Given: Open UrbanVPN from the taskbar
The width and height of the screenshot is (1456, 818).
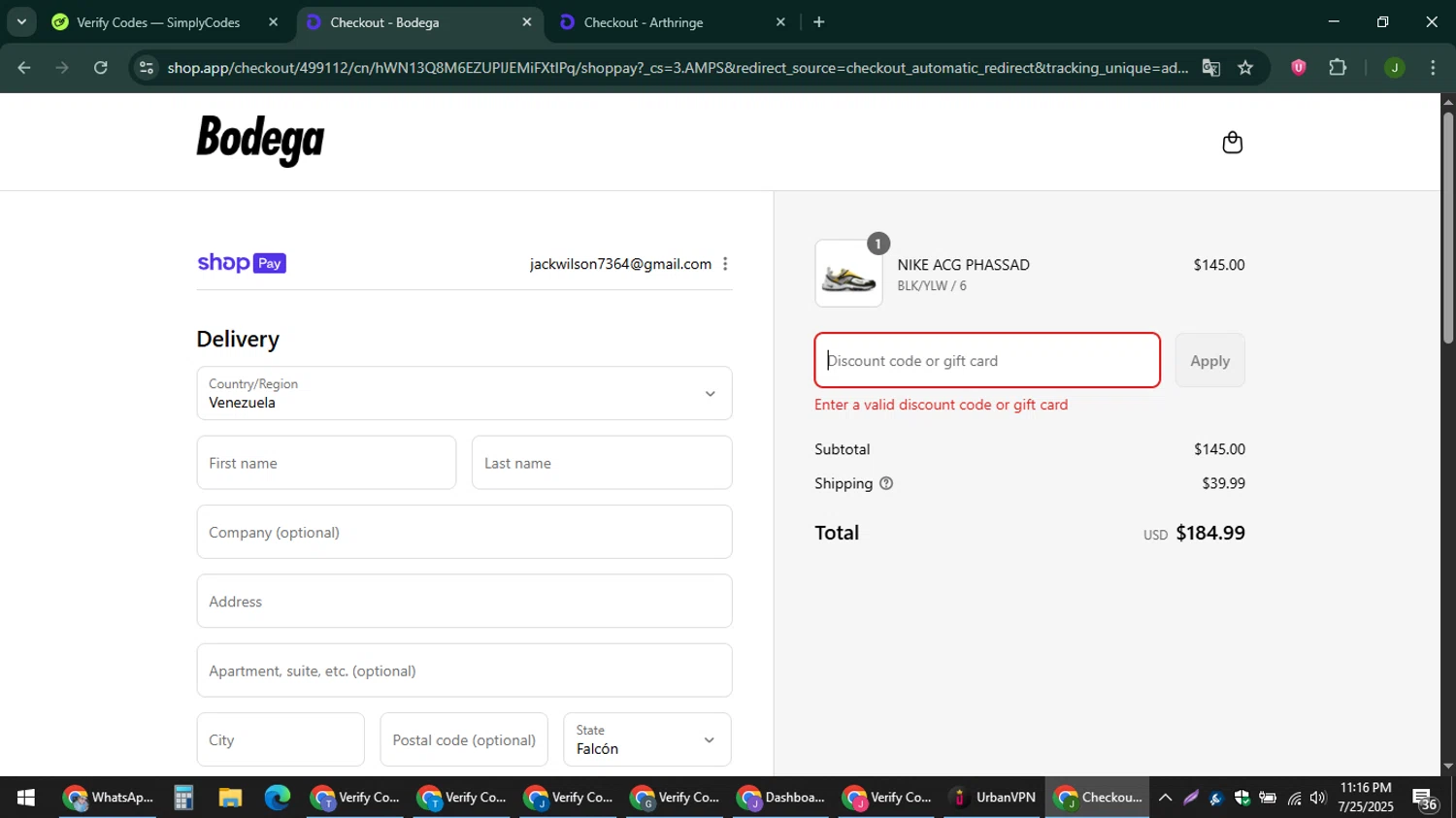Looking at the screenshot, I should [x=992, y=798].
